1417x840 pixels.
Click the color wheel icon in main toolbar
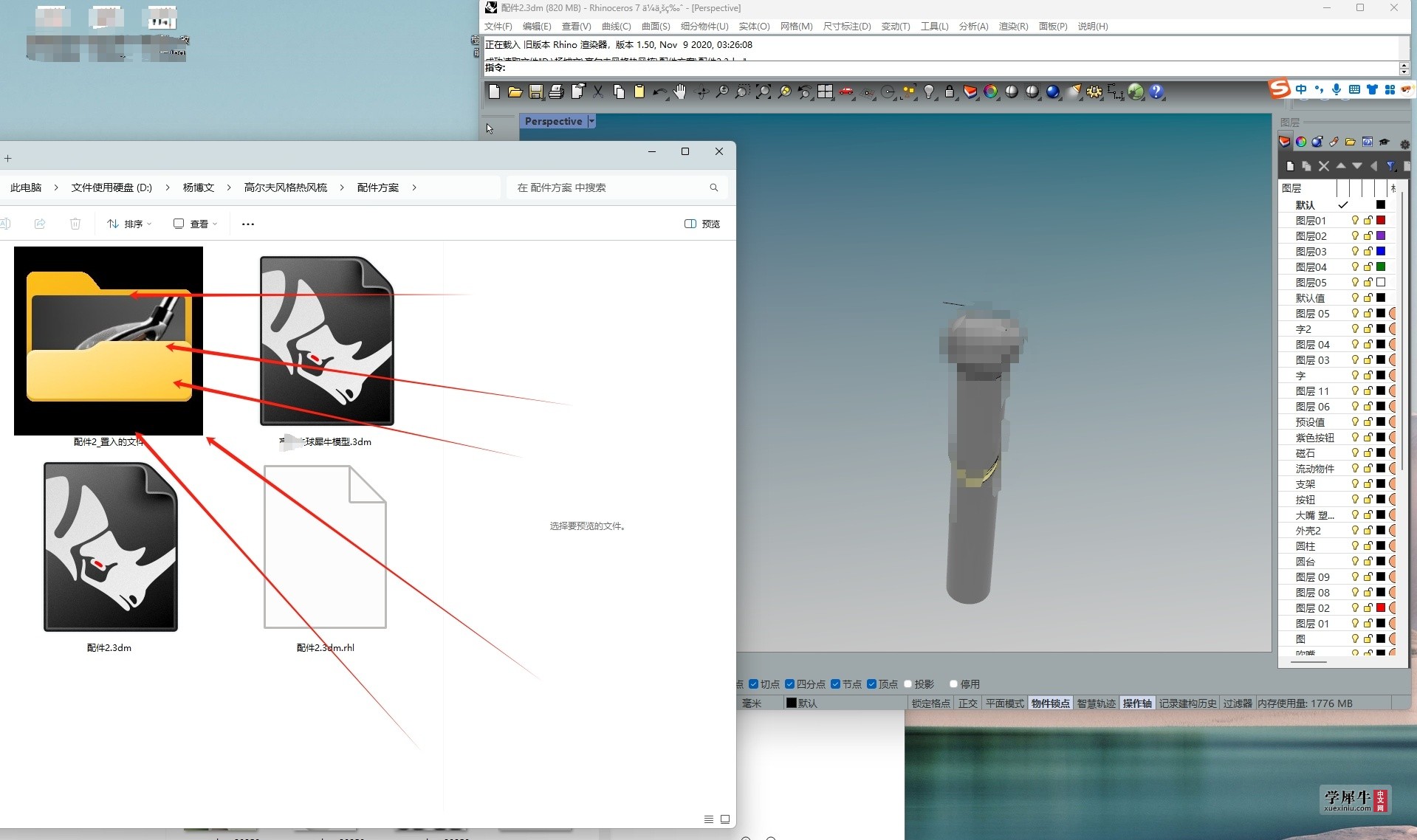point(991,92)
